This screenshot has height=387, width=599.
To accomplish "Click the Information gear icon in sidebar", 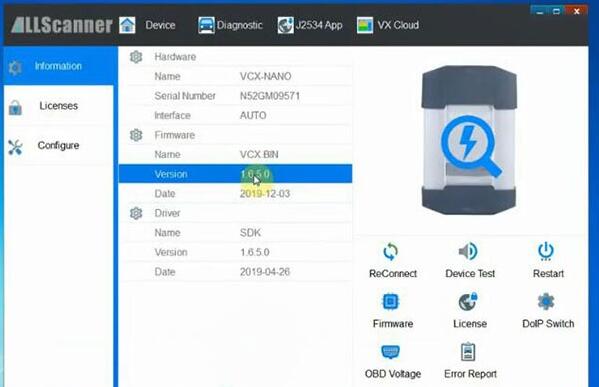I will pyautogui.click(x=15, y=67).
